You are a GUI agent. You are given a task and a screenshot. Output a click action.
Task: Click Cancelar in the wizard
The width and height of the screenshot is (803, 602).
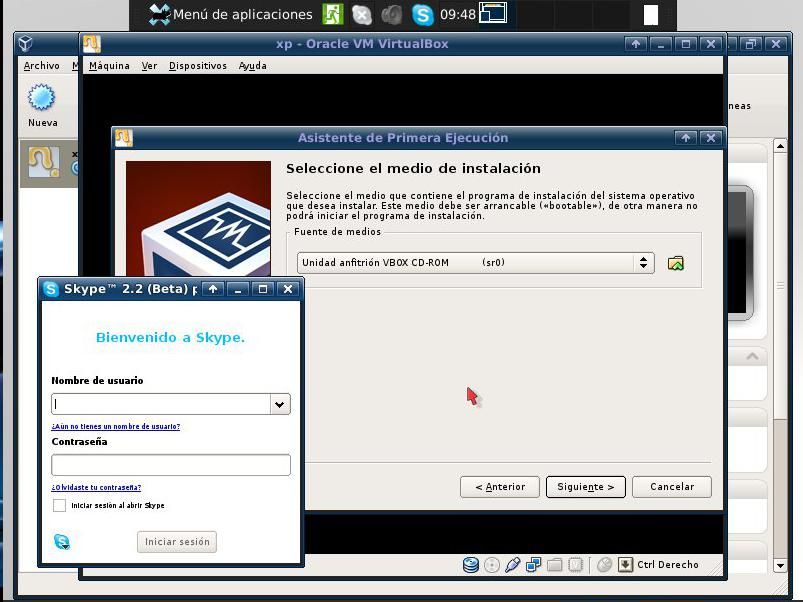[672, 487]
